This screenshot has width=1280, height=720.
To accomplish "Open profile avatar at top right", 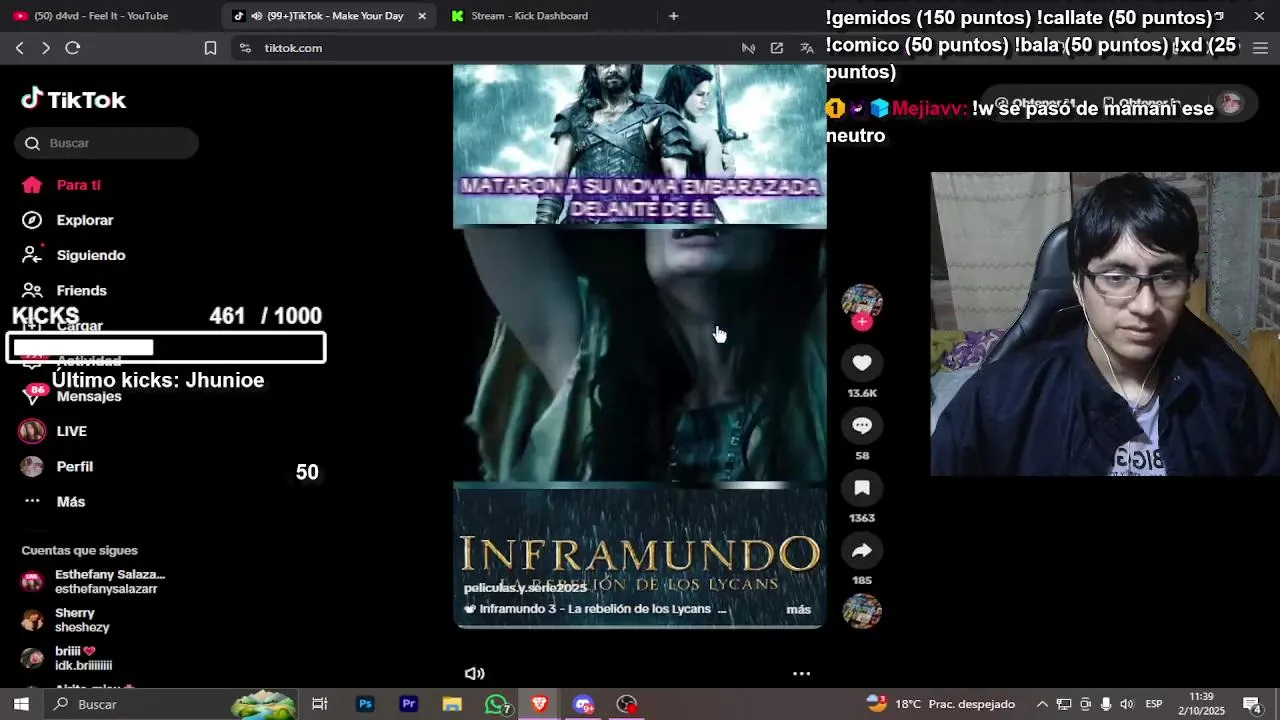I will (x=1231, y=103).
